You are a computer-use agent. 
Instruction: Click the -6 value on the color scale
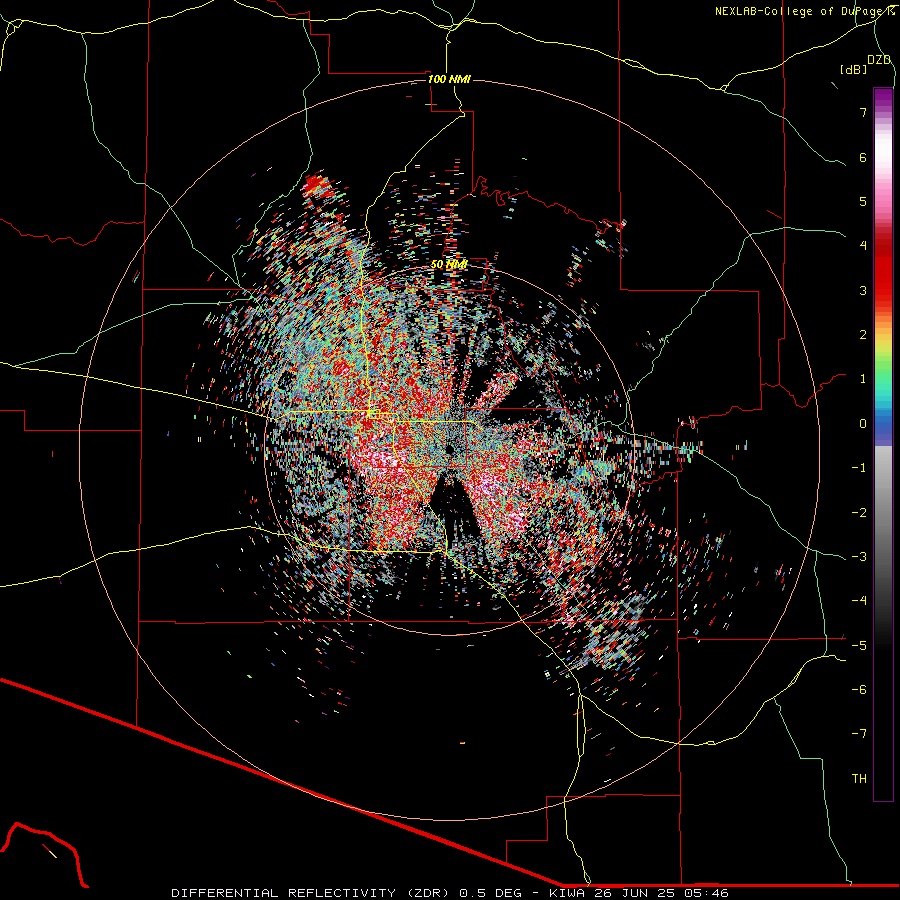coord(859,690)
